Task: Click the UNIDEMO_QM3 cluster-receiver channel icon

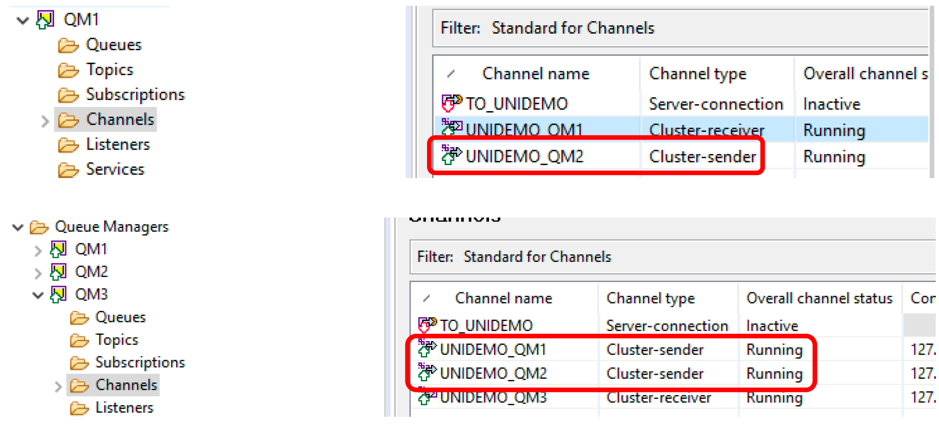Action: tap(428, 396)
